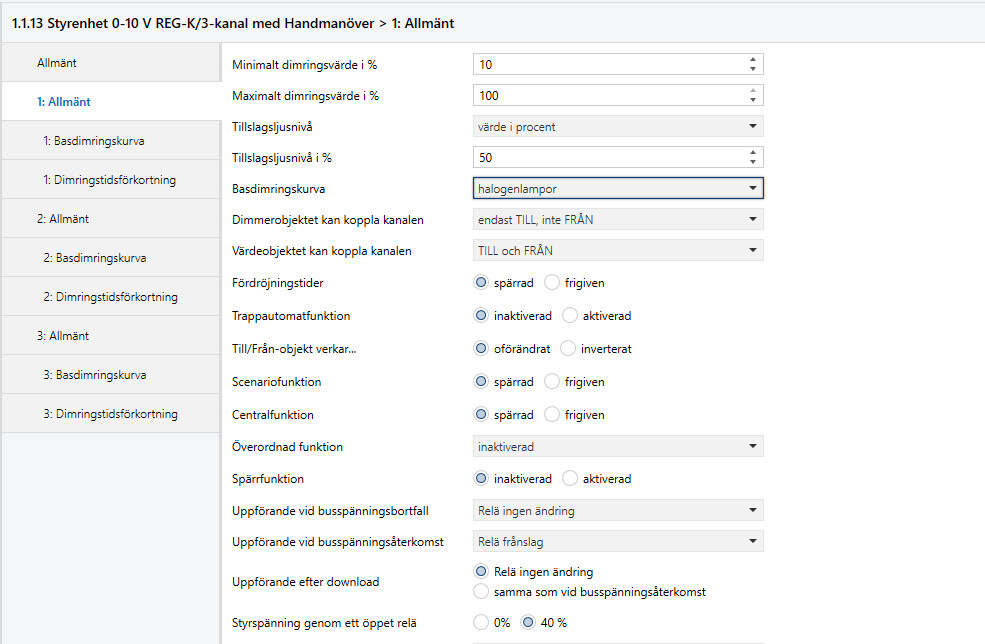Screen dimensions: 985x644
Task: Open Uppförande vid busspänningsåterkomst dropdown
Action: pos(617,542)
